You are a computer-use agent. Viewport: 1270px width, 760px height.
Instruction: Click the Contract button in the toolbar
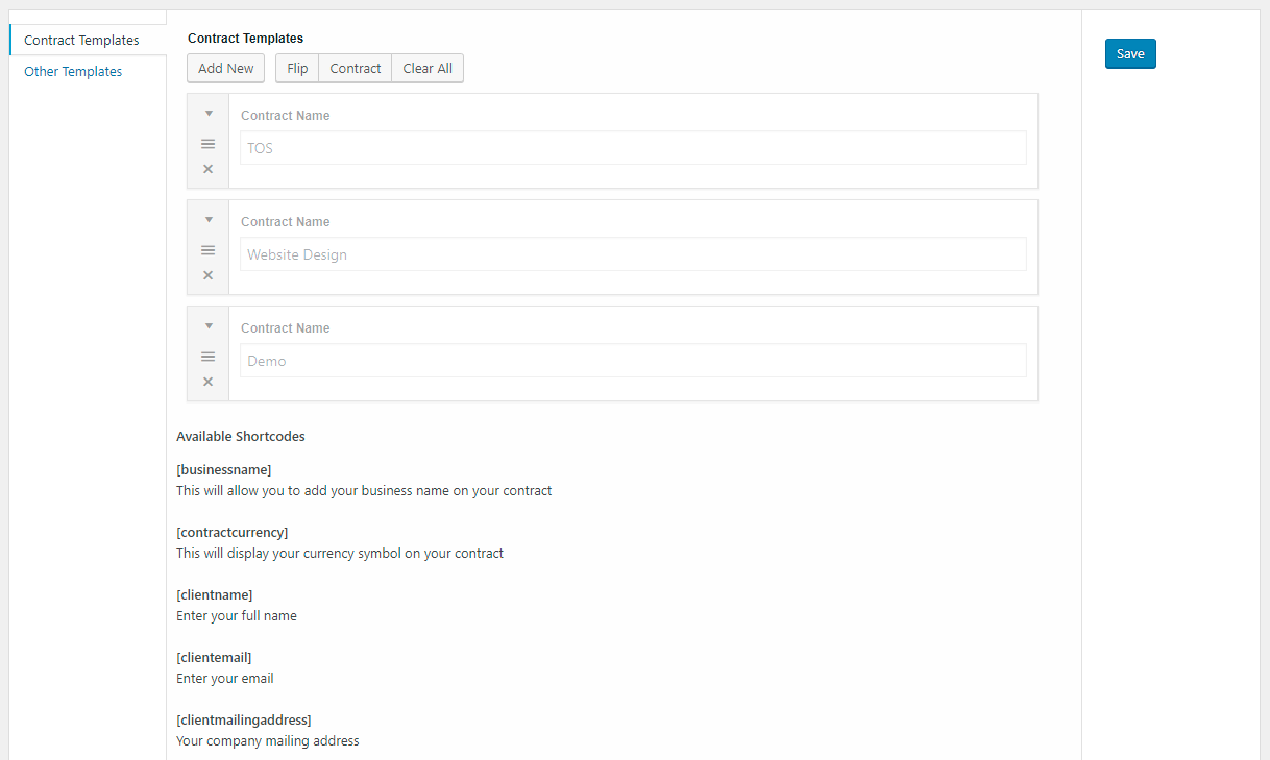(355, 67)
